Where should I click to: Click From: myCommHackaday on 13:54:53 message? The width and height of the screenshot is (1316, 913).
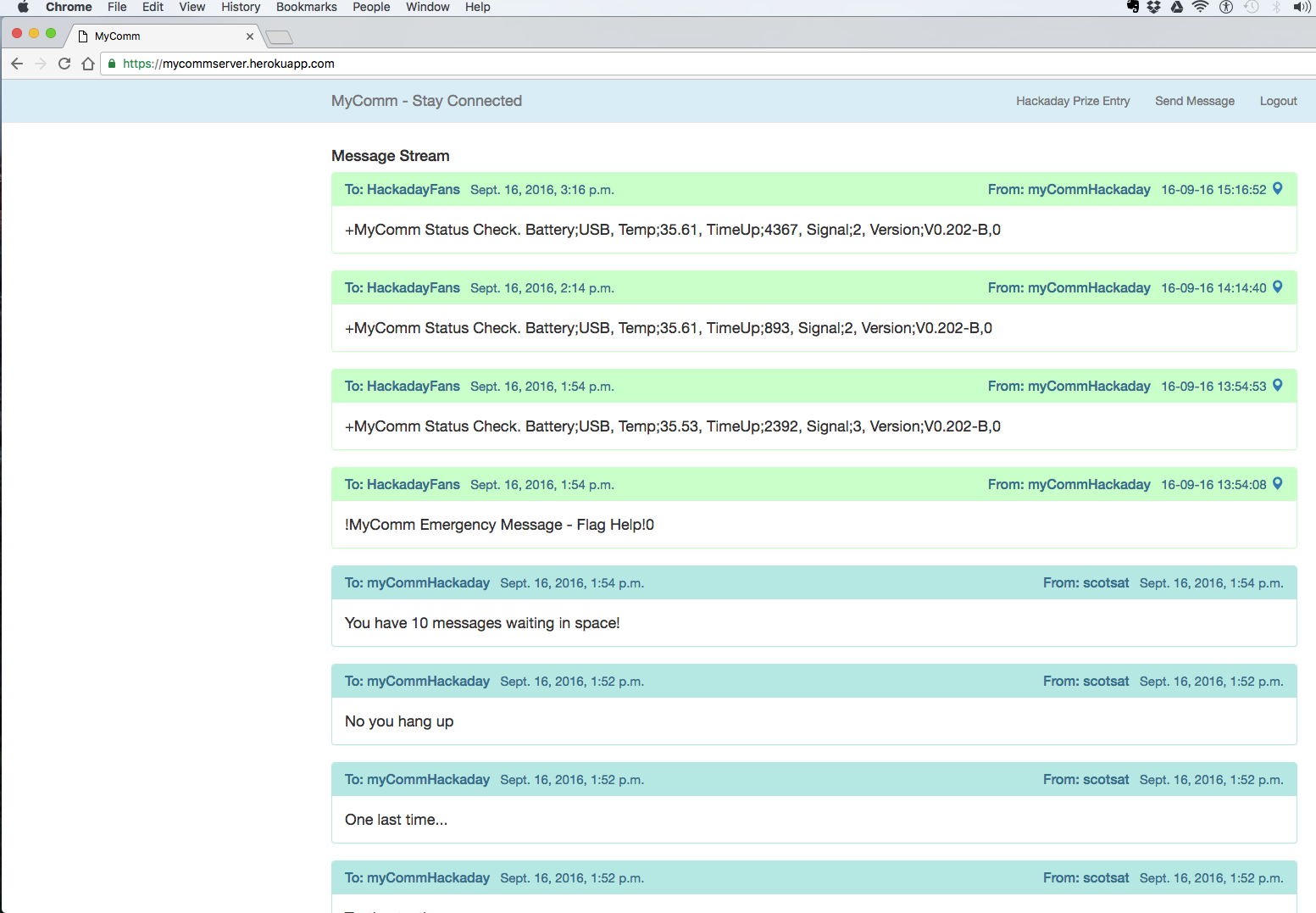click(1069, 386)
